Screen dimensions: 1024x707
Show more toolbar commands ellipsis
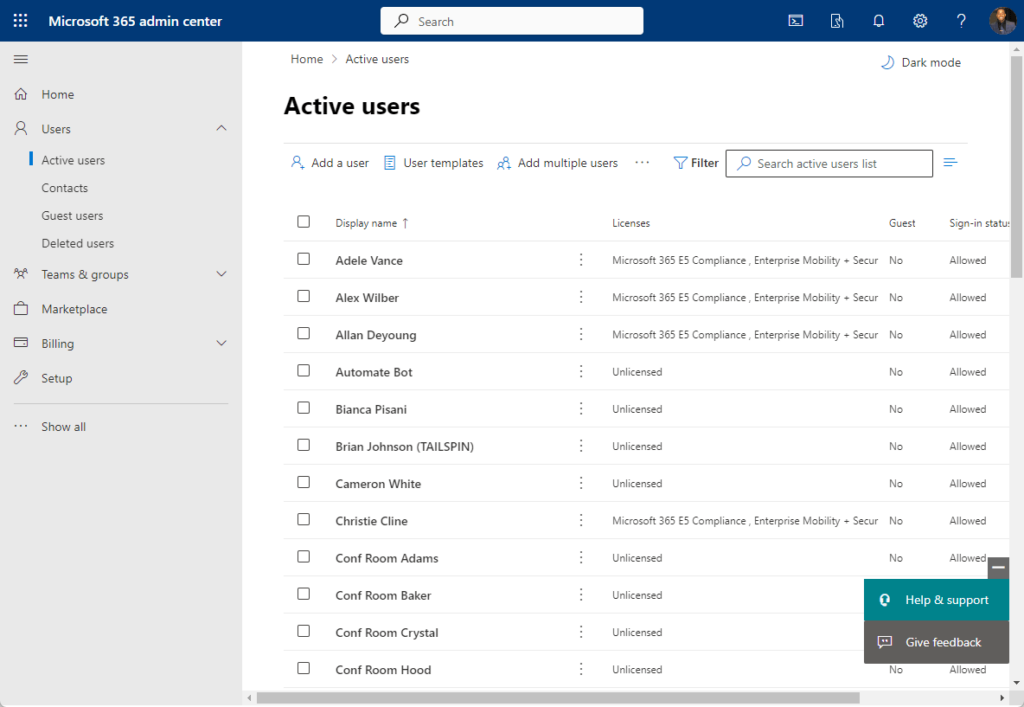tap(642, 163)
